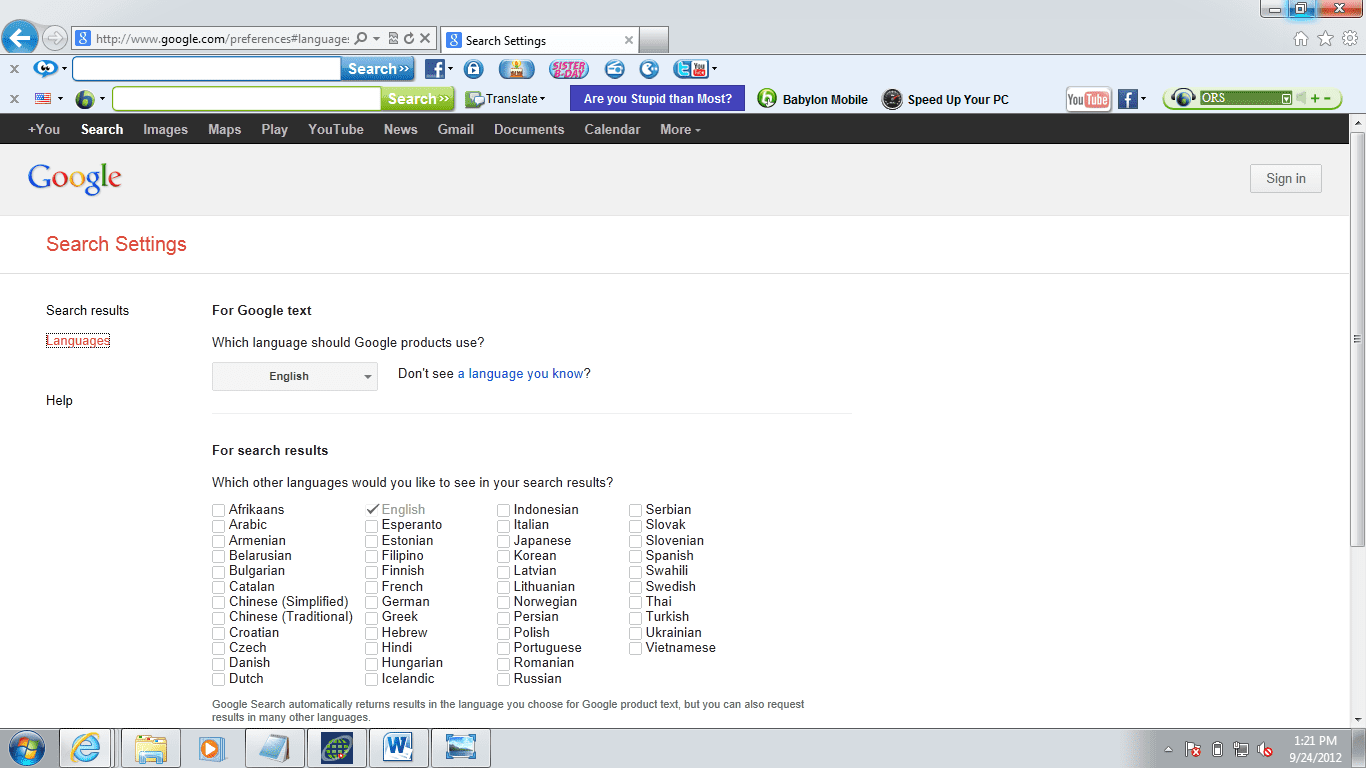The image size is (1366, 768).
Task: Open the favorites star icon
Action: pyautogui.click(x=1325, y=39)
